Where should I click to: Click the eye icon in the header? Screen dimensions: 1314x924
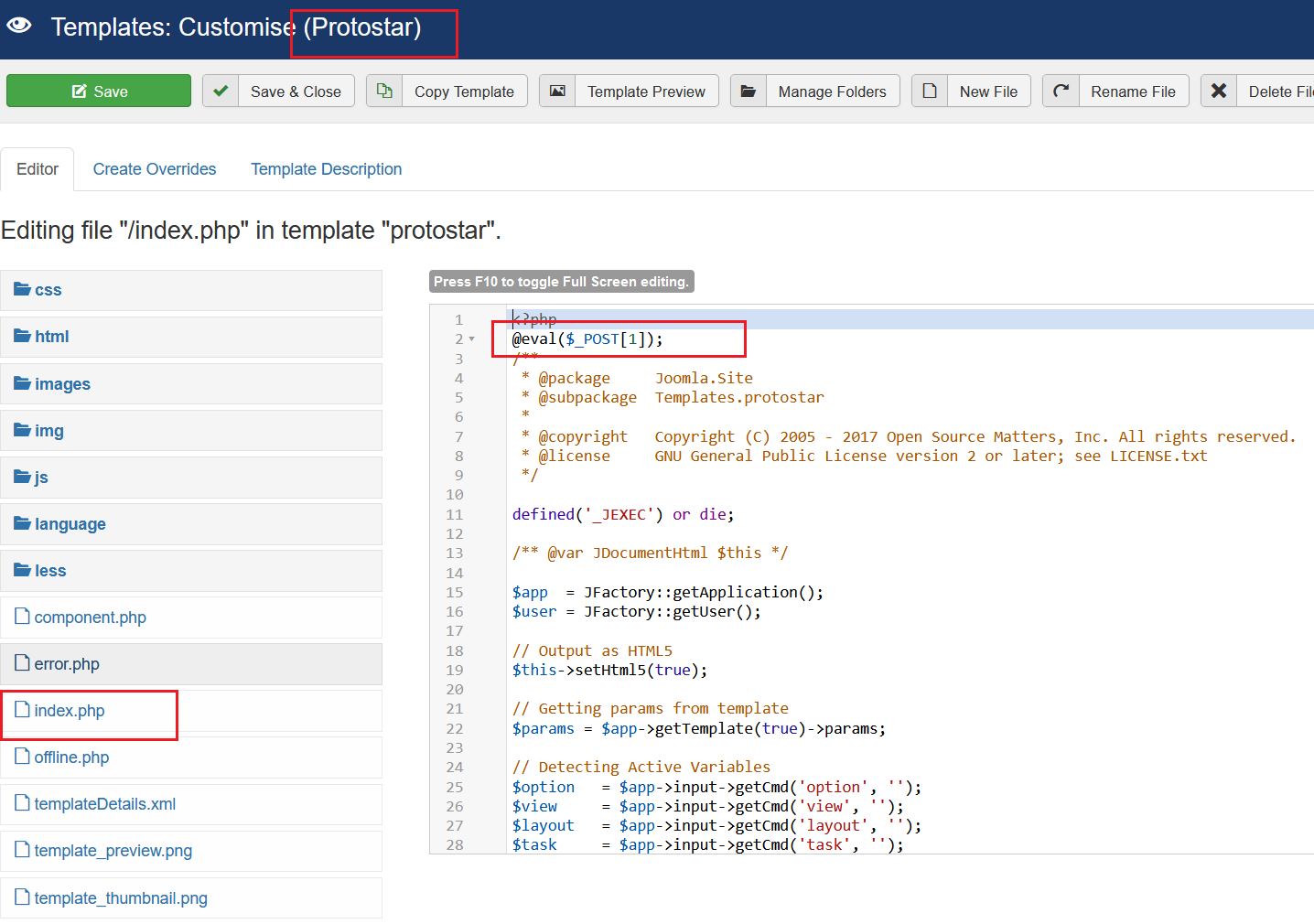[19, 26]
